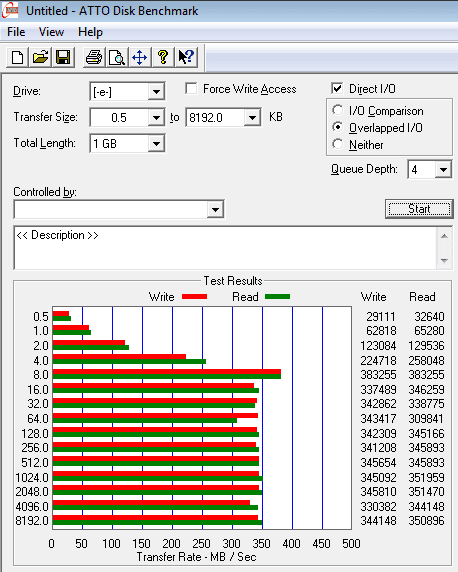
Task: Click read value 350896 in last row
Action: click(x=426, y=521)
